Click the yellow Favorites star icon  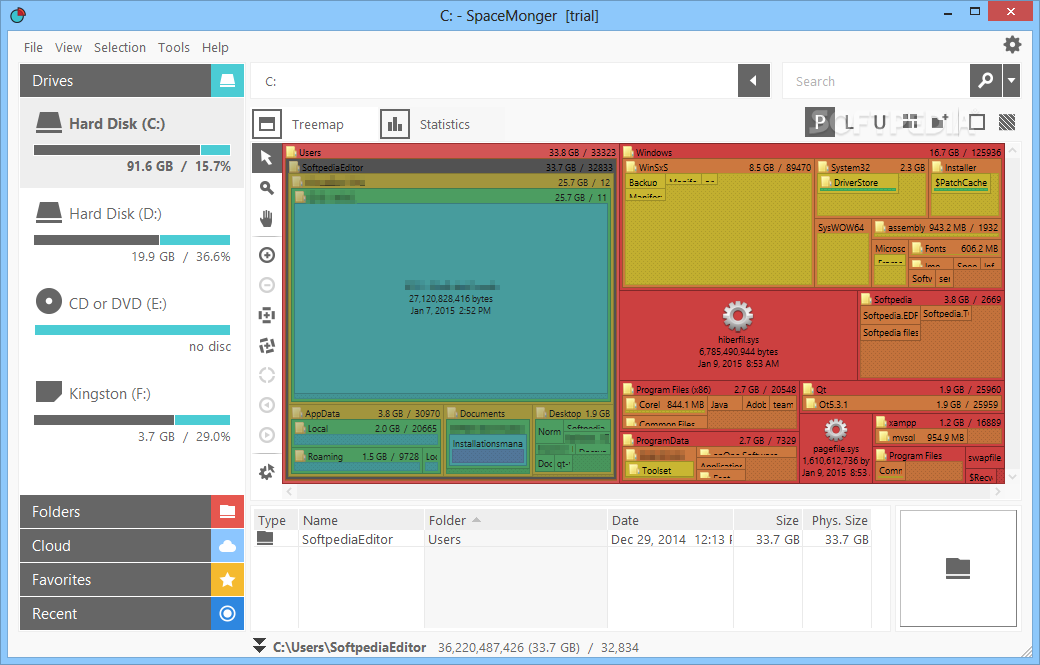point(228,579)
